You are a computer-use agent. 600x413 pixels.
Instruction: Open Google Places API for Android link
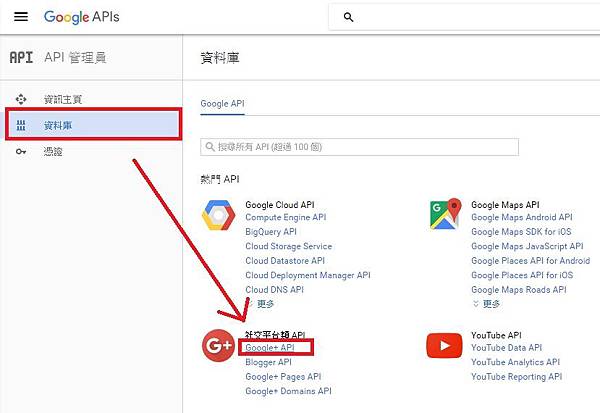[531, 261]
